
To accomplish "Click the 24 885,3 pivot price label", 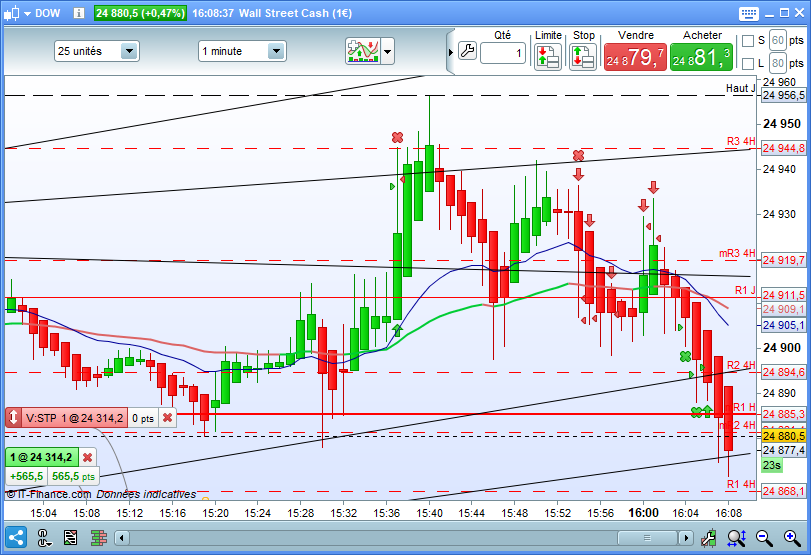I will [x=784, y=414].
